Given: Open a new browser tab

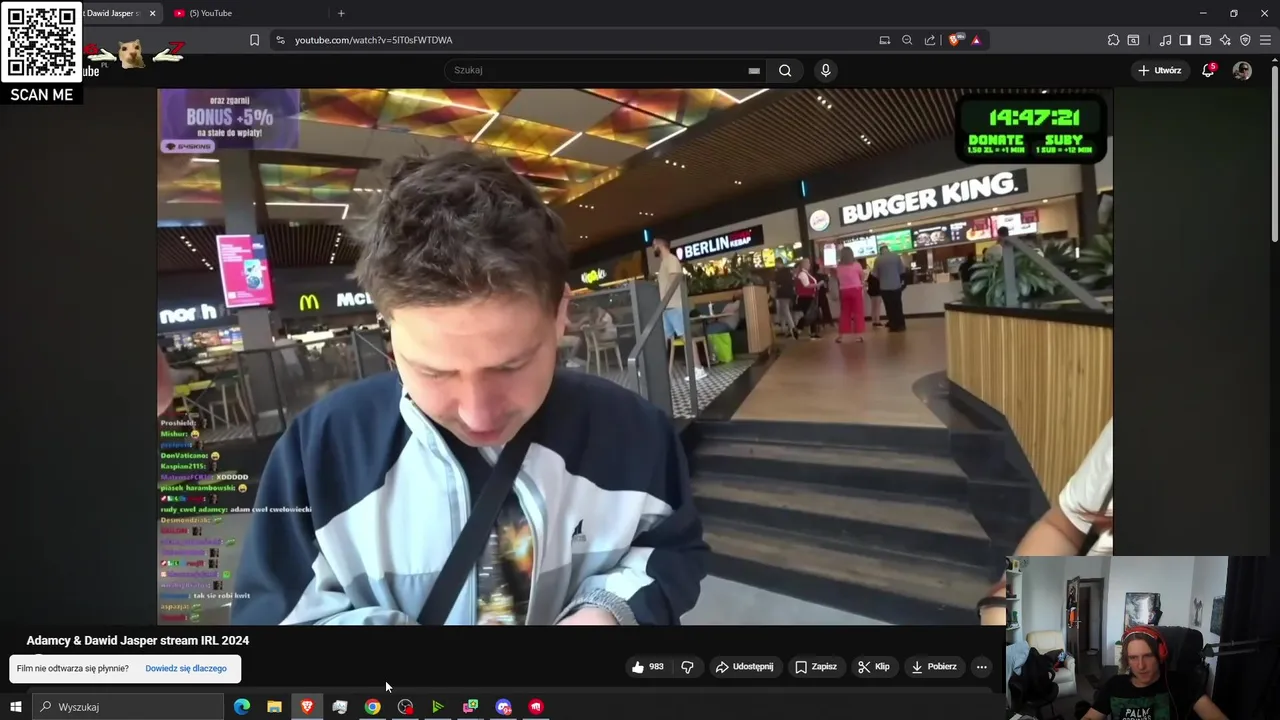Looking at the screenshot, I should [341, 13].
